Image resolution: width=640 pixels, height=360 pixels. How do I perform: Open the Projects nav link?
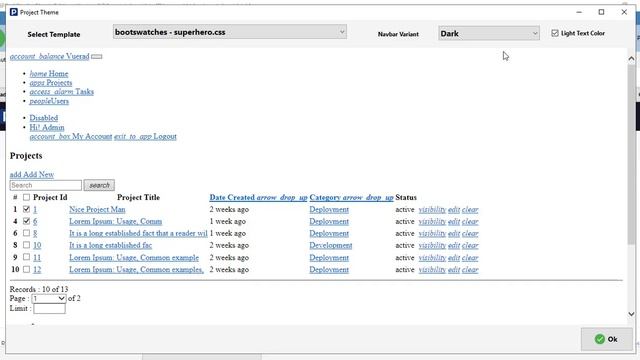(x=51, y=83)
